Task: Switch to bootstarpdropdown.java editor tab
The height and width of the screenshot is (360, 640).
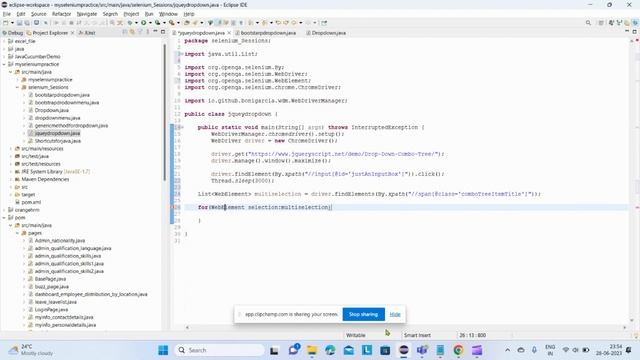Action: [x=266, y=33]
